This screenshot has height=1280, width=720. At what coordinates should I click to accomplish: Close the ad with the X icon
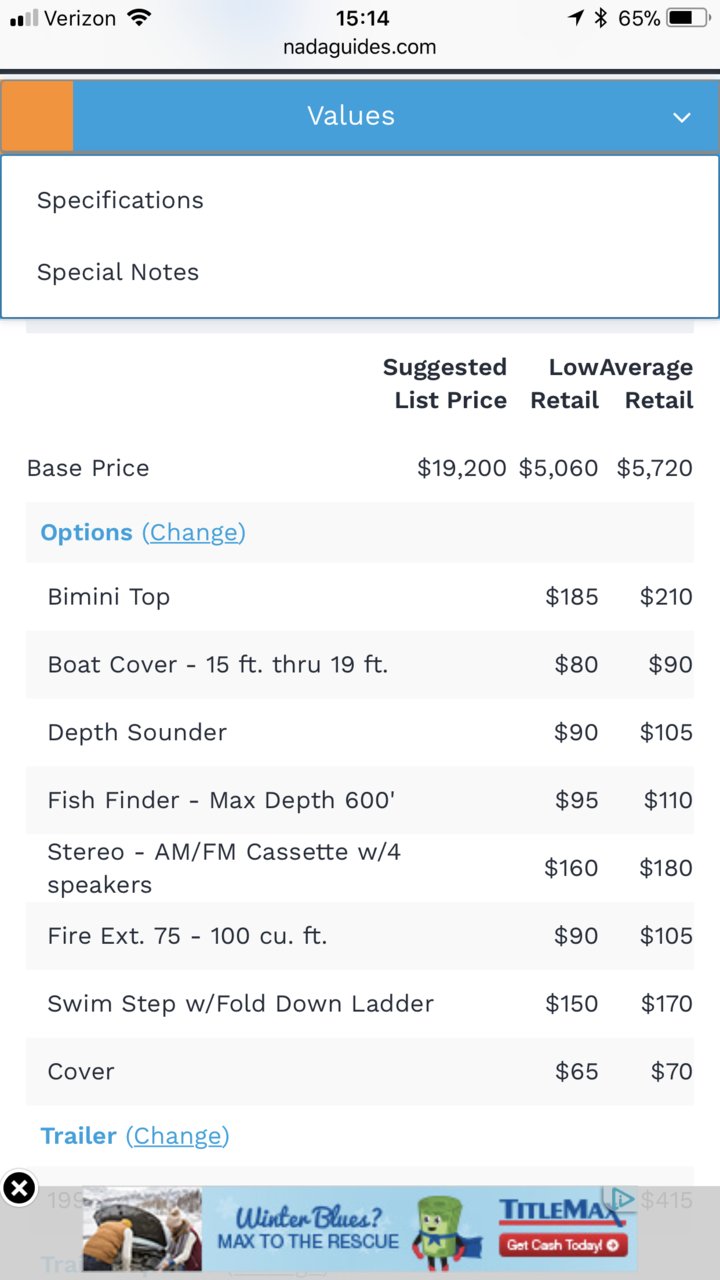pos(18,1188)
